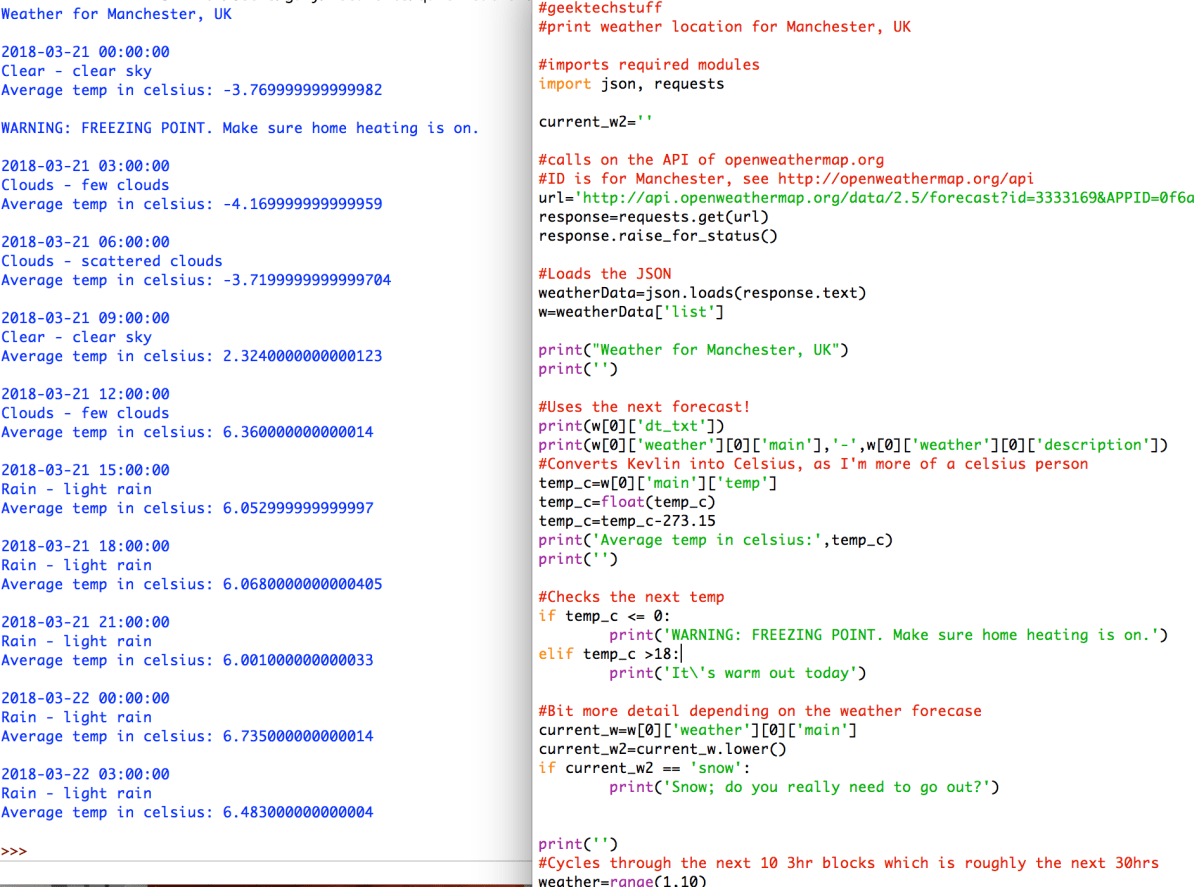Click the 'weatherData=json.loads(response.text)' line
The image size is (1199, 887).
(702, 293)
